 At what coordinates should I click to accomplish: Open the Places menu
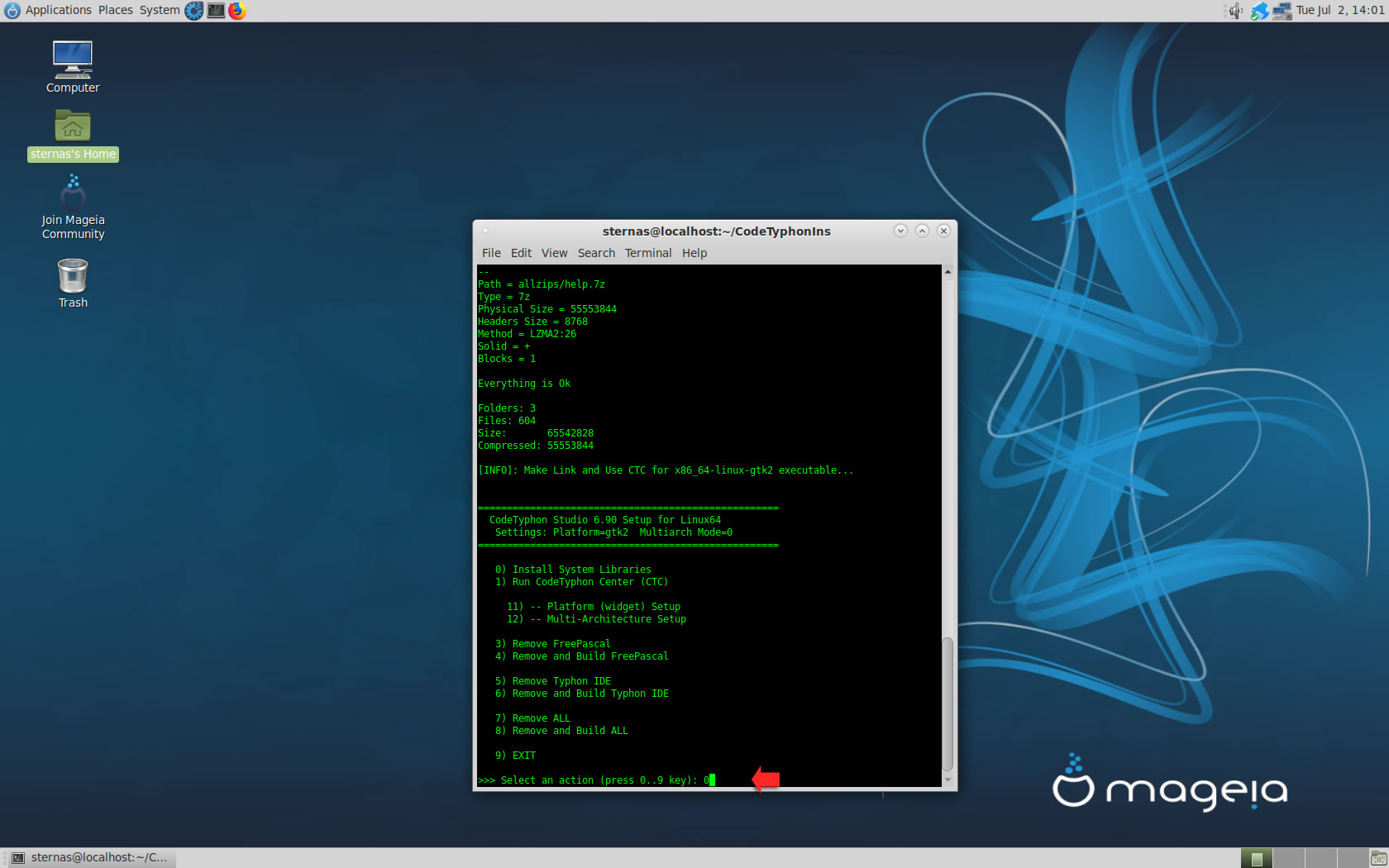point(116,11)
